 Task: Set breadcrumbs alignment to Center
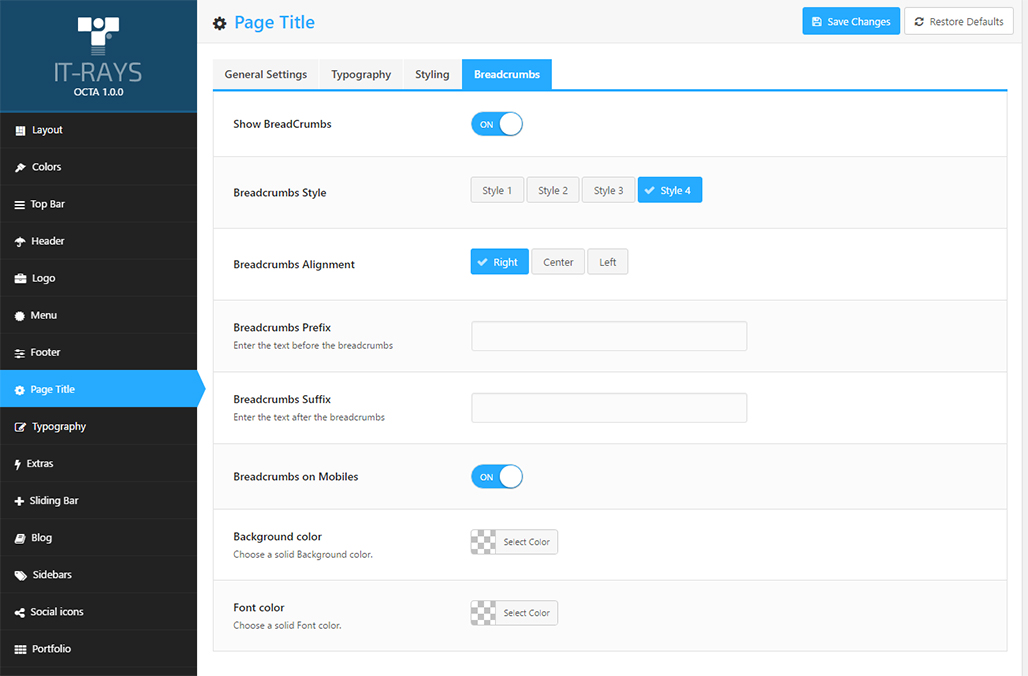pos(558,262)
